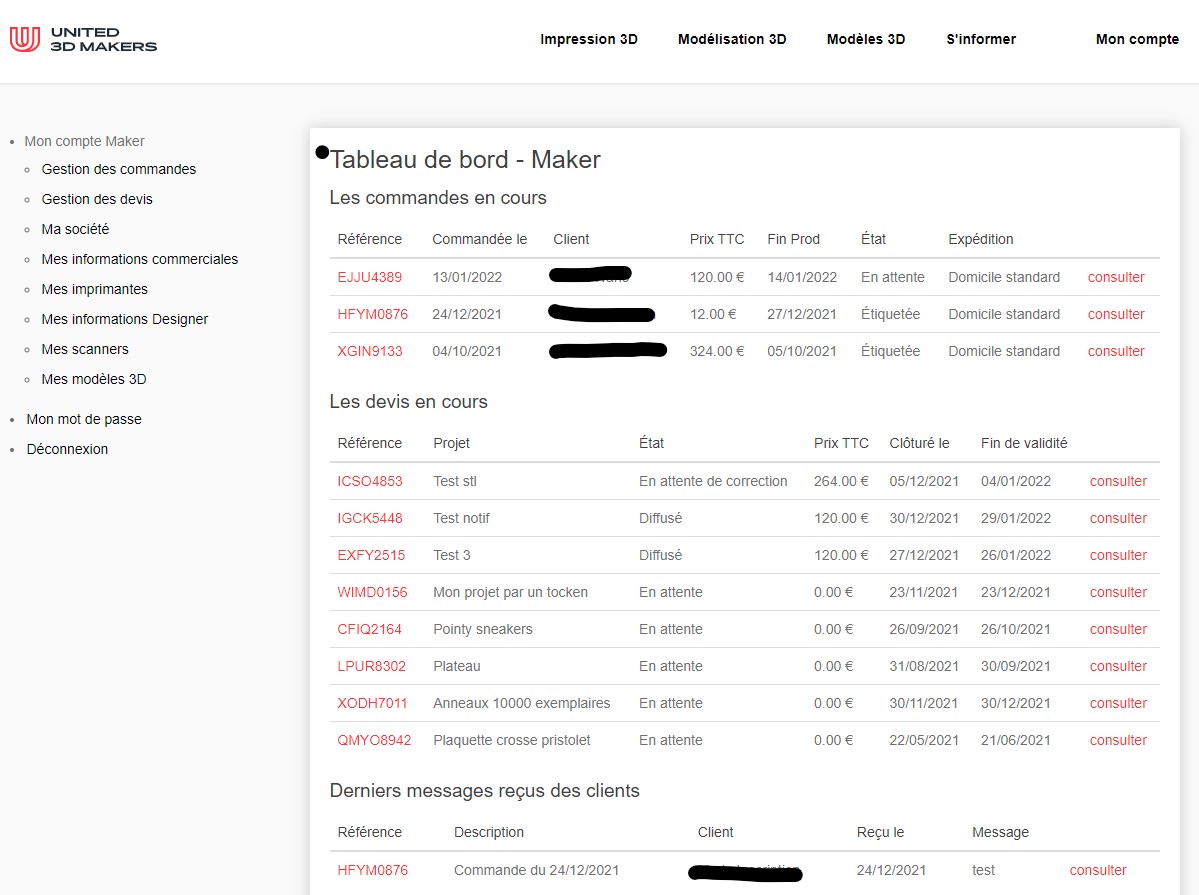Open Mes informations commerciales

point(140,260)
